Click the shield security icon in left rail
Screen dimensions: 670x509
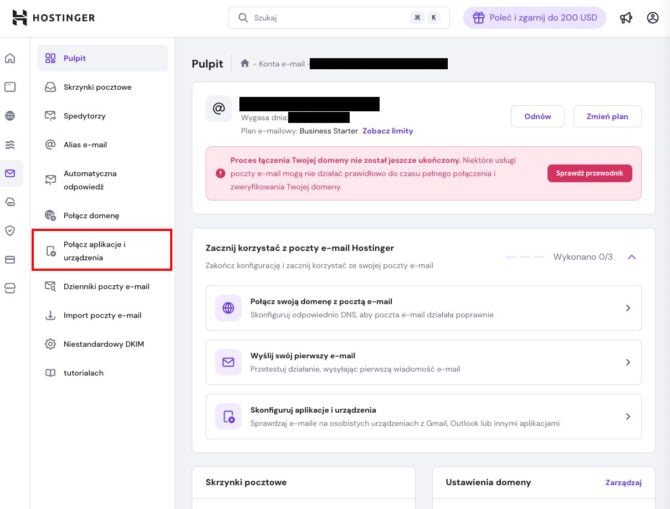click(x=10, y=230)
